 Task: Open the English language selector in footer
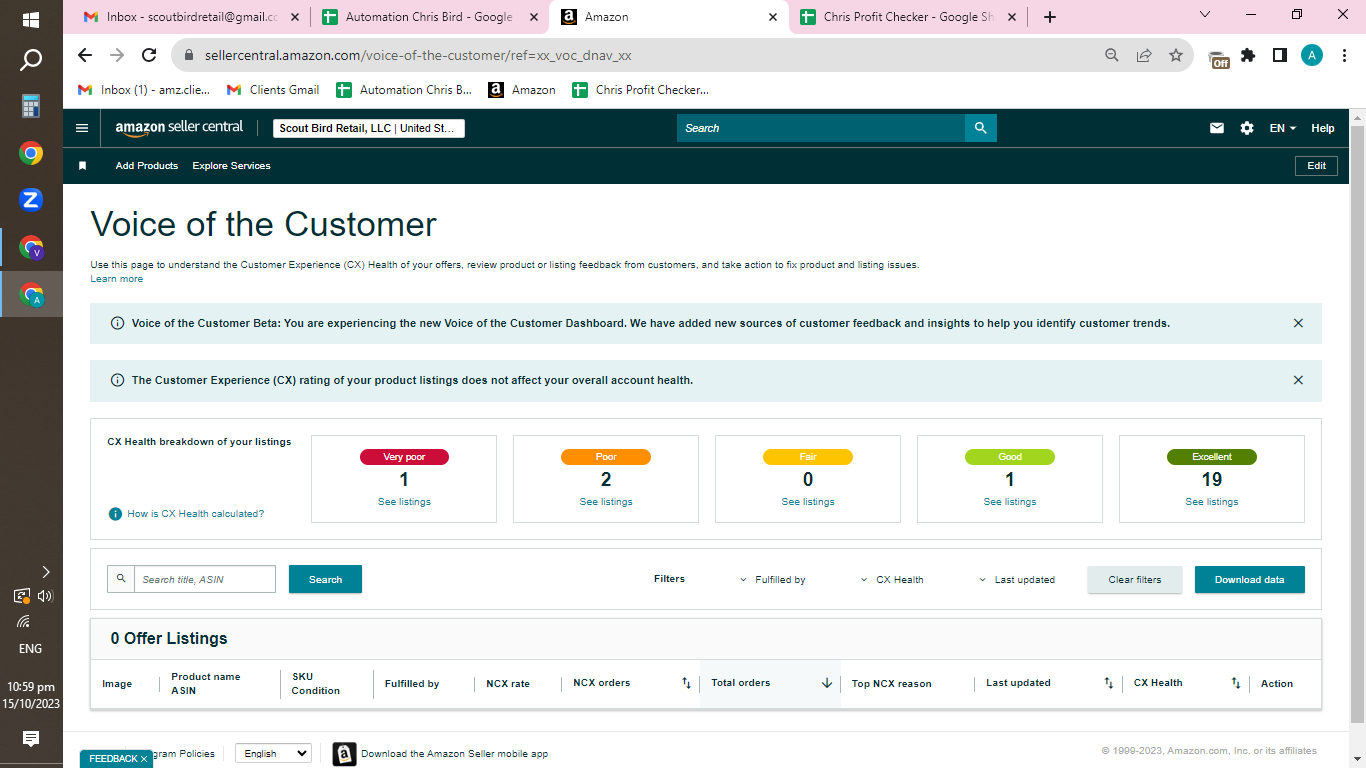coord(273,753)
